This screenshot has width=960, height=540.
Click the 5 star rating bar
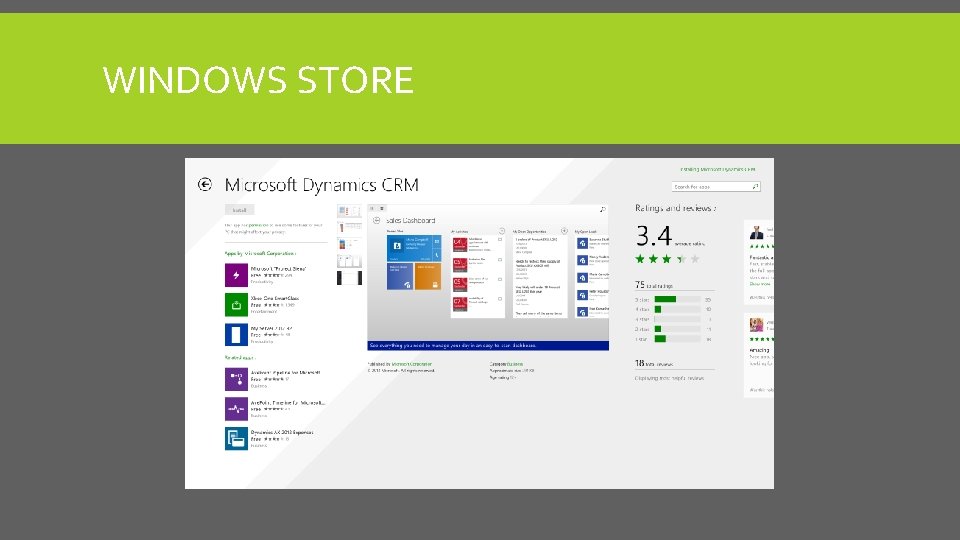pyautogui.click(x=677, y=299)
